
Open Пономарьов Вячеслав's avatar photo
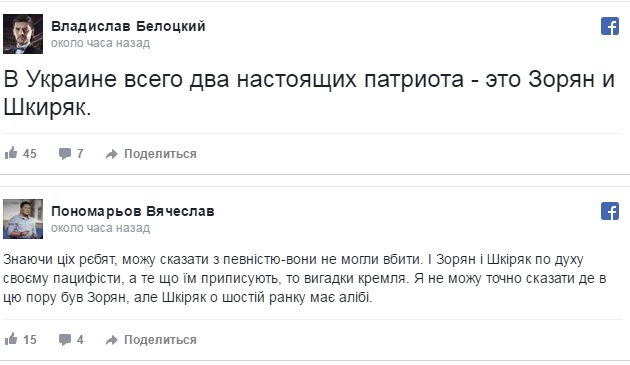pyautogui.click(x=23, y=219)
